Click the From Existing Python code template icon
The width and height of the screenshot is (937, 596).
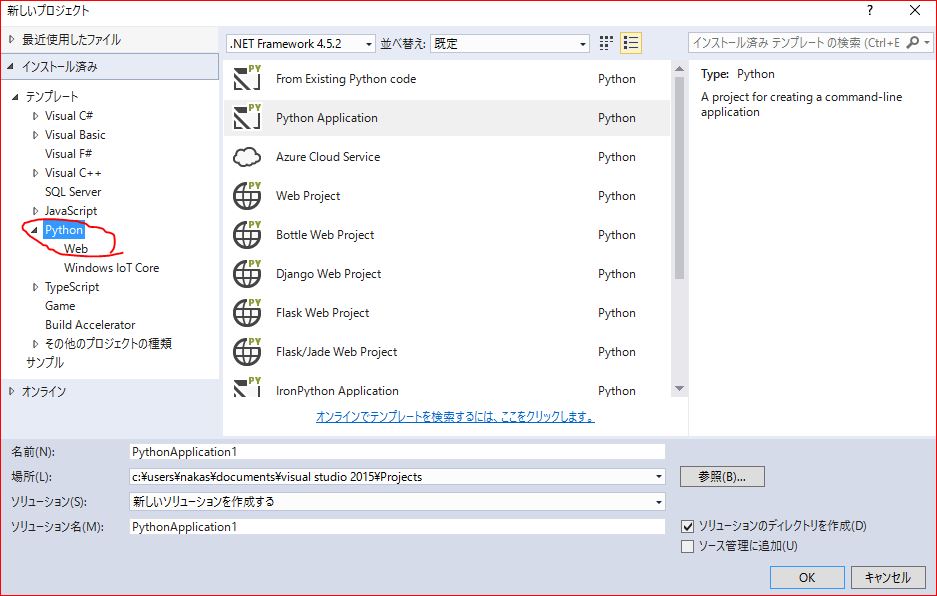click(247, 78)
